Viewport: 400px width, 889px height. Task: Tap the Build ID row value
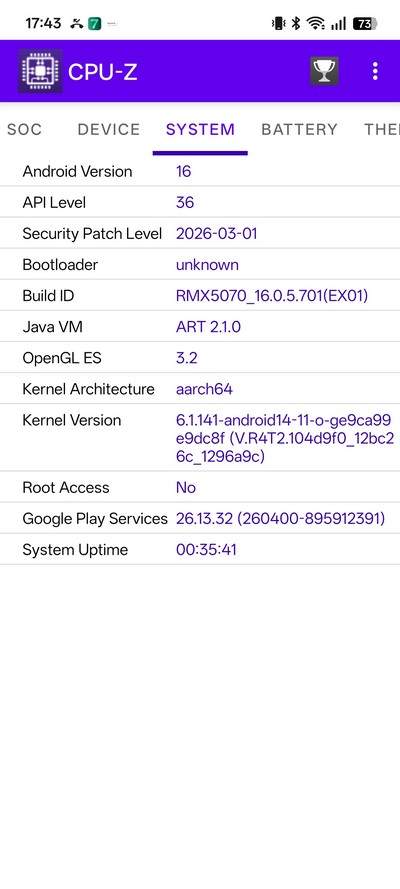point(272,296)
